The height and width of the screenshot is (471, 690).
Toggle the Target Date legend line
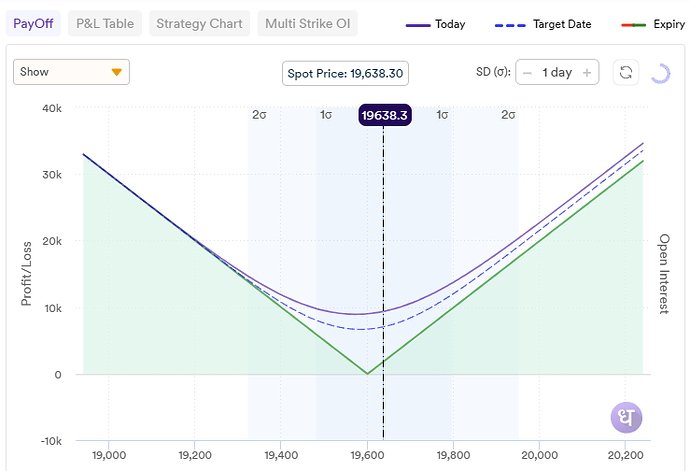pos(543,24)
